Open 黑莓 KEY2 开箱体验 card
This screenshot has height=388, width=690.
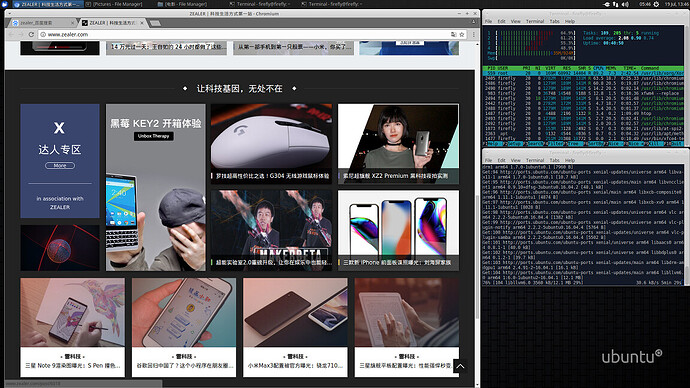tap(156, 187)
